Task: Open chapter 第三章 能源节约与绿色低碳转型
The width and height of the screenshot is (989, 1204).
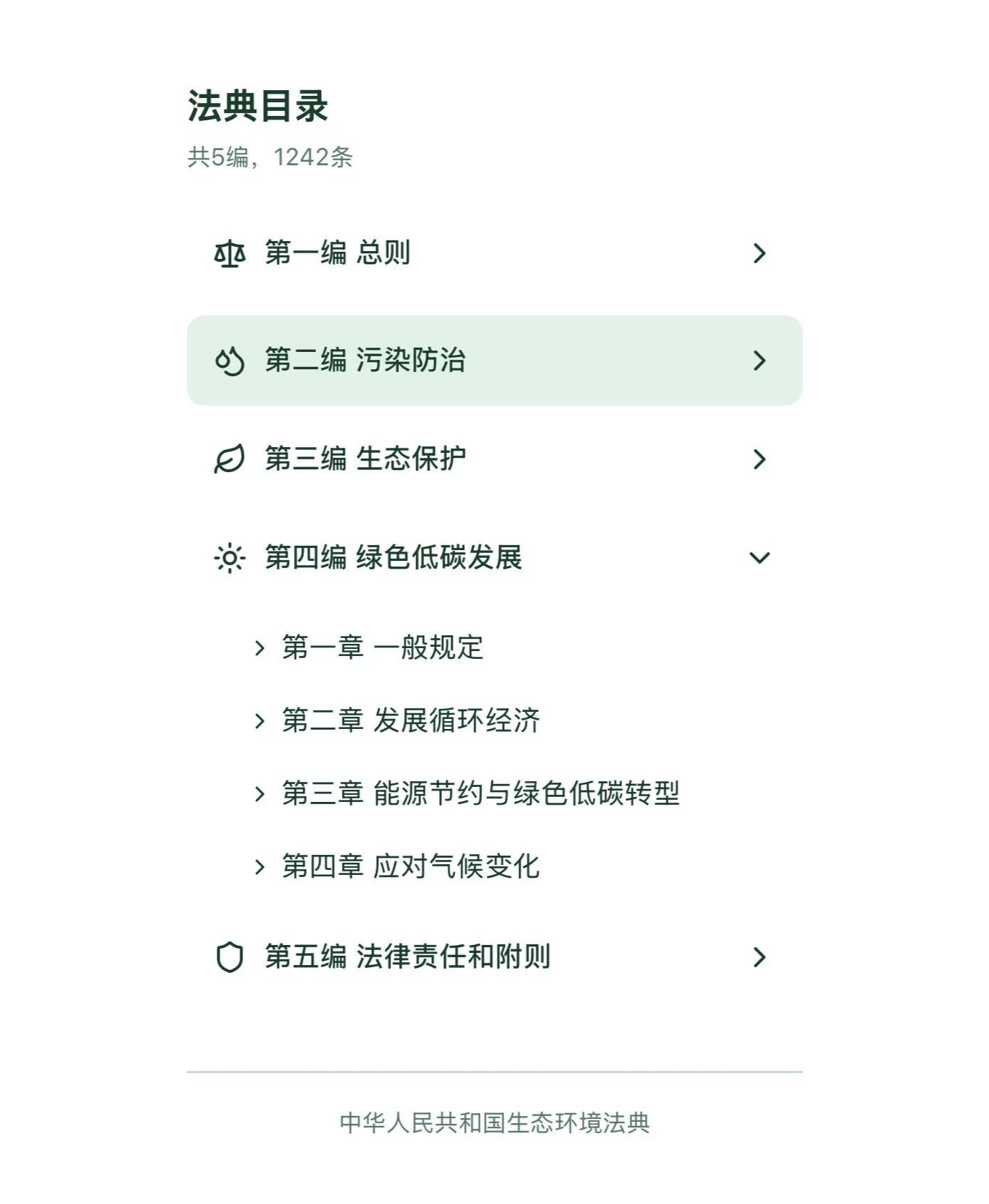Action: click(x=481, y=794)
